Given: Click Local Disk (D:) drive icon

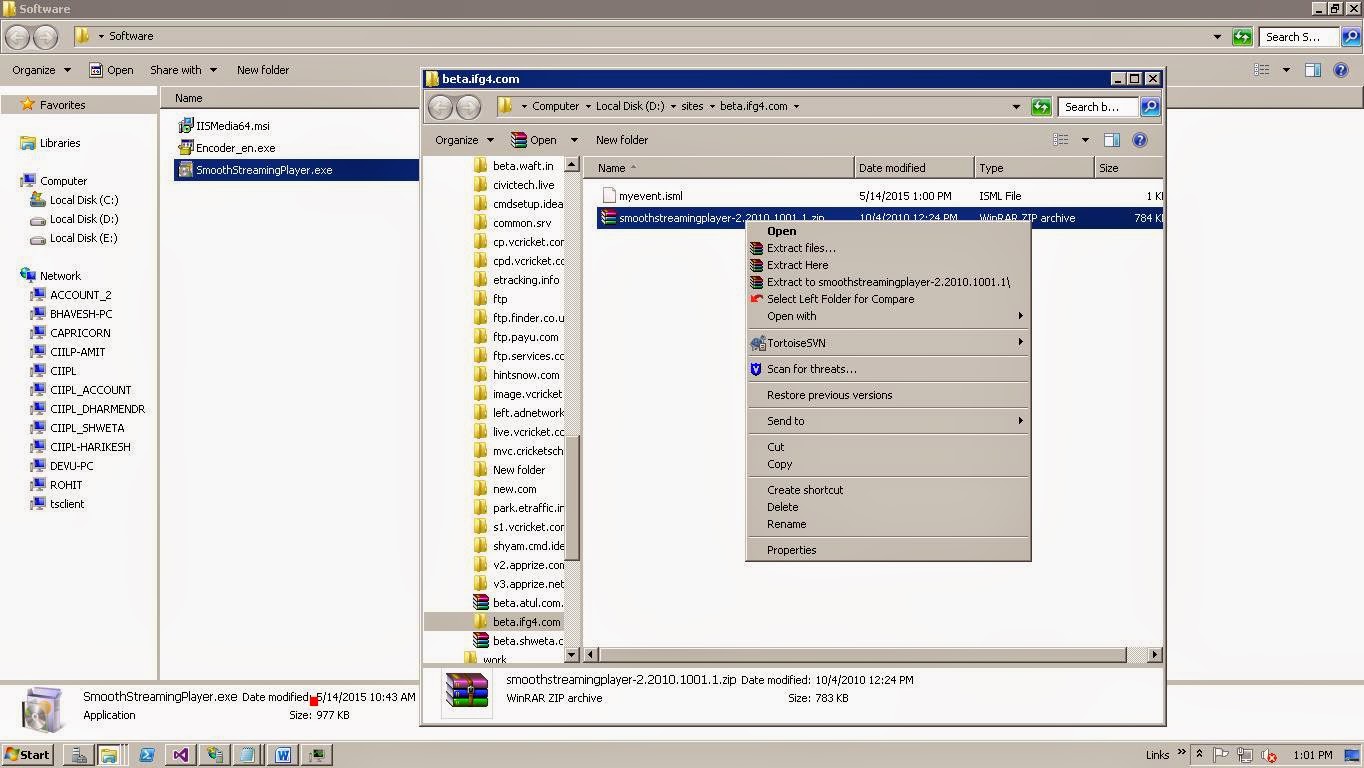Looking at the screenshot, I should tap(38, 219).
